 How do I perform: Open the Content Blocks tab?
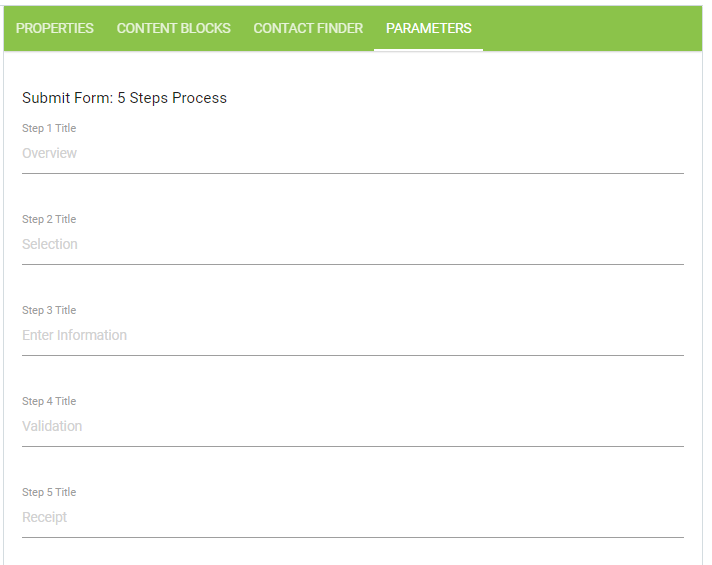click(x=174, y=28)
